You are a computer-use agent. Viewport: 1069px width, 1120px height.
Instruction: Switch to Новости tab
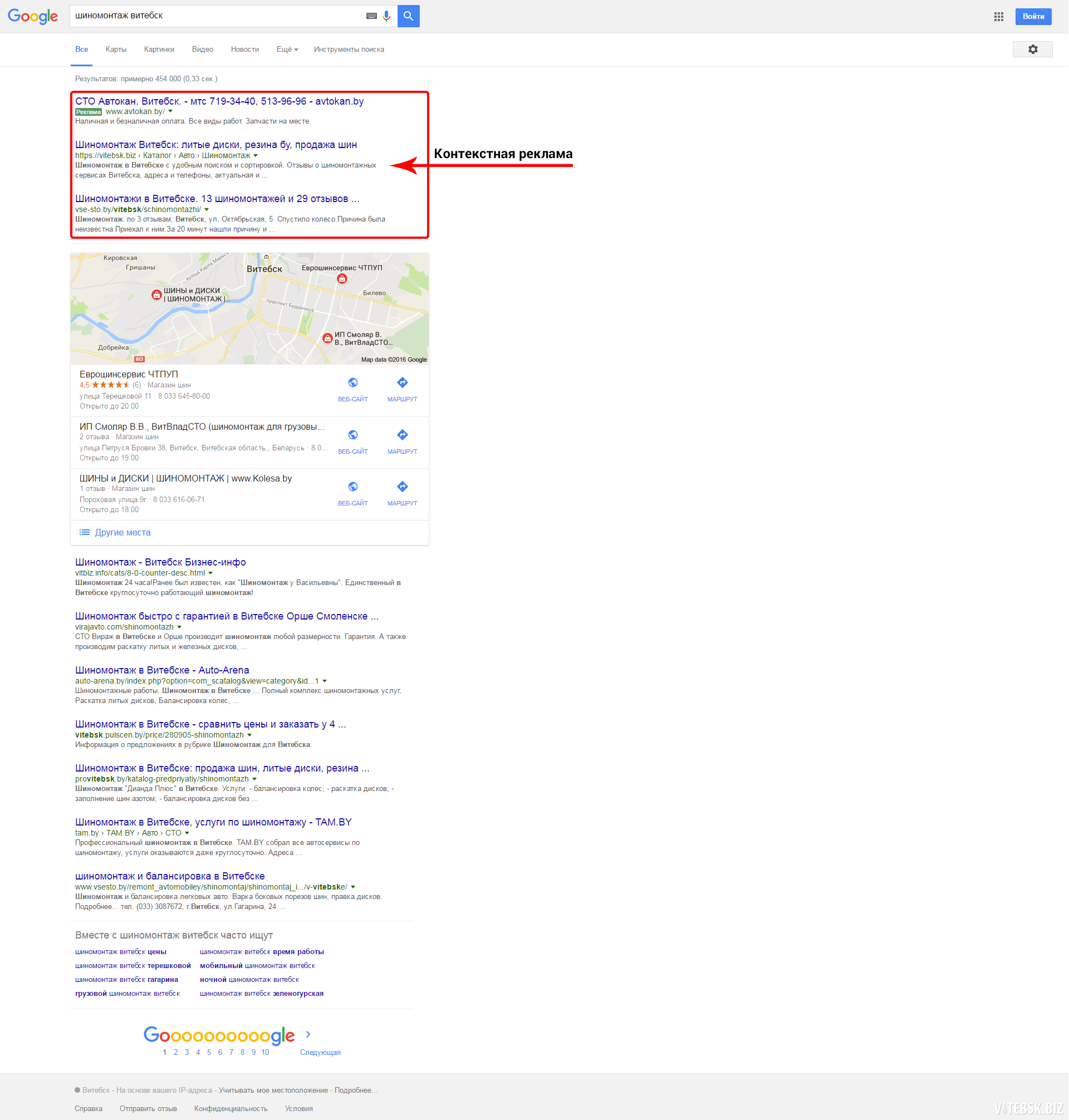(244, 50)
